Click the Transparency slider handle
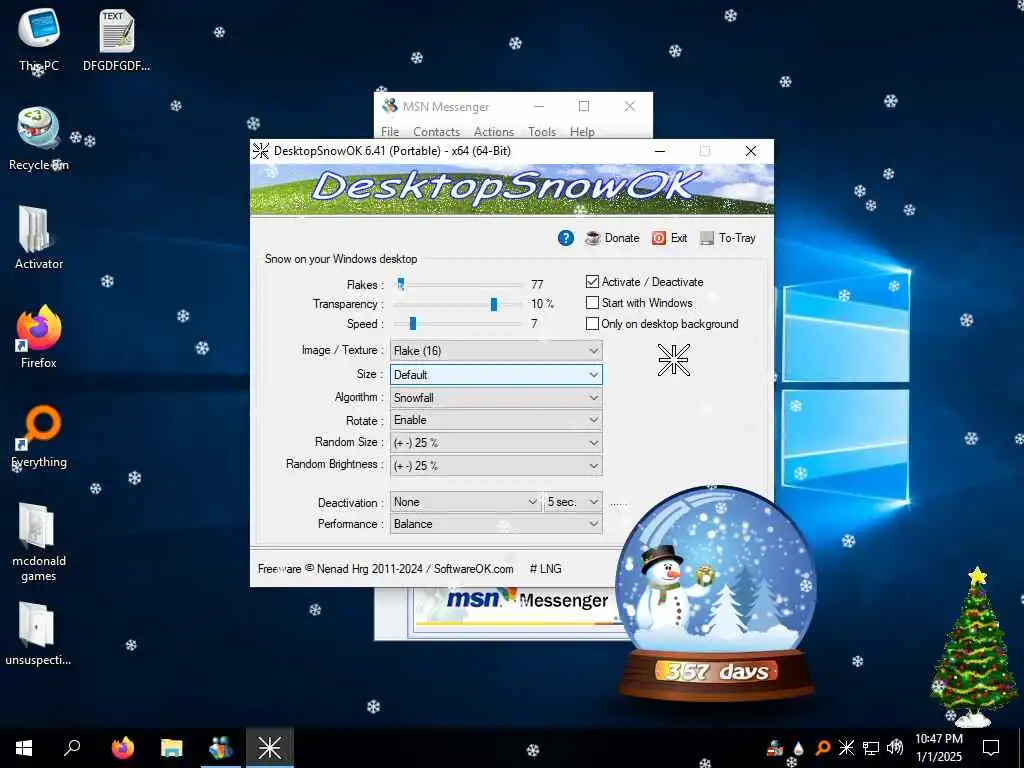Viewport: 1024px width, 768px height. [x=494, y=304]
